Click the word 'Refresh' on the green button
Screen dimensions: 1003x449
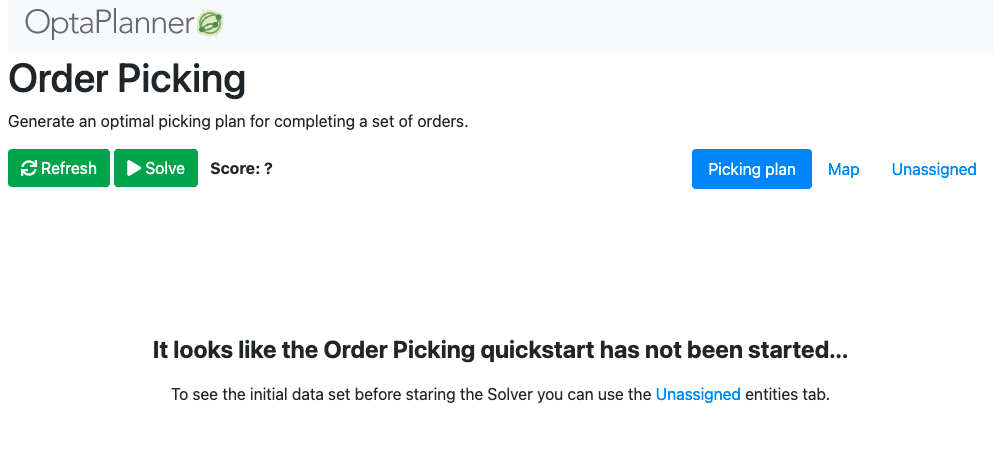pos(68,168)
